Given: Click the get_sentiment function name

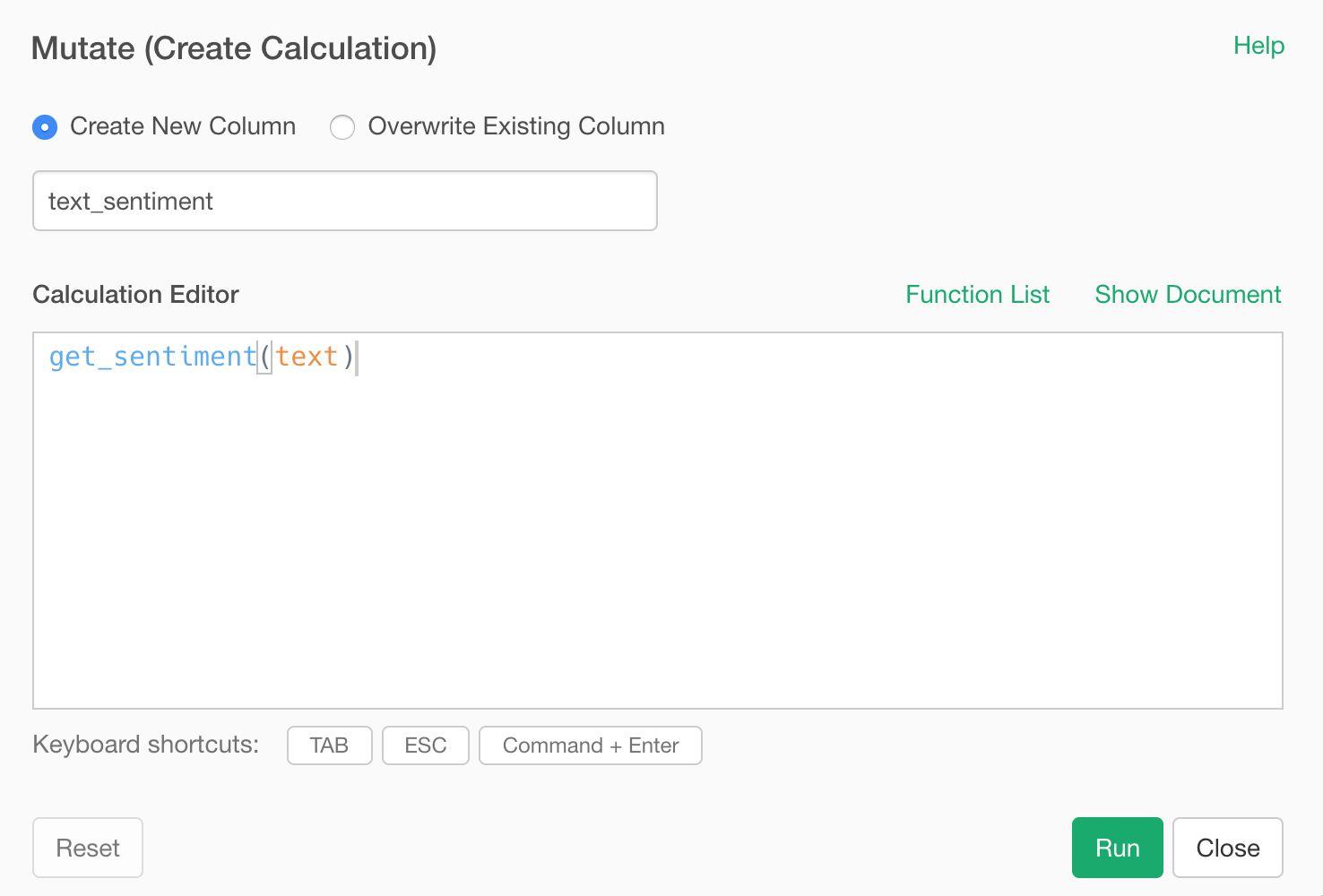Looking at the screenshot, I should [x=151, y=356].
